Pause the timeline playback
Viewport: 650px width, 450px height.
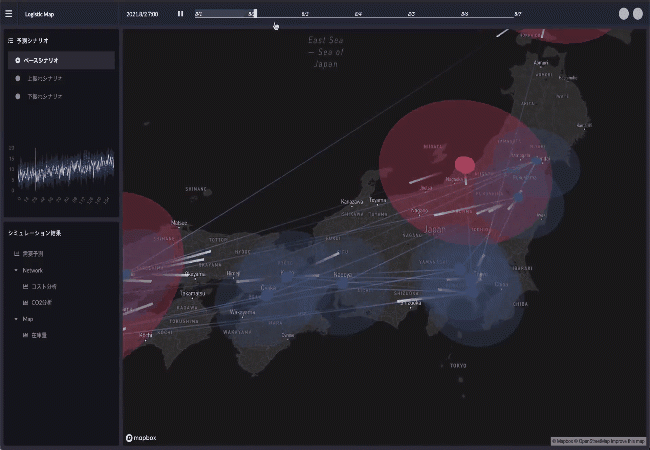coord(180,14)
